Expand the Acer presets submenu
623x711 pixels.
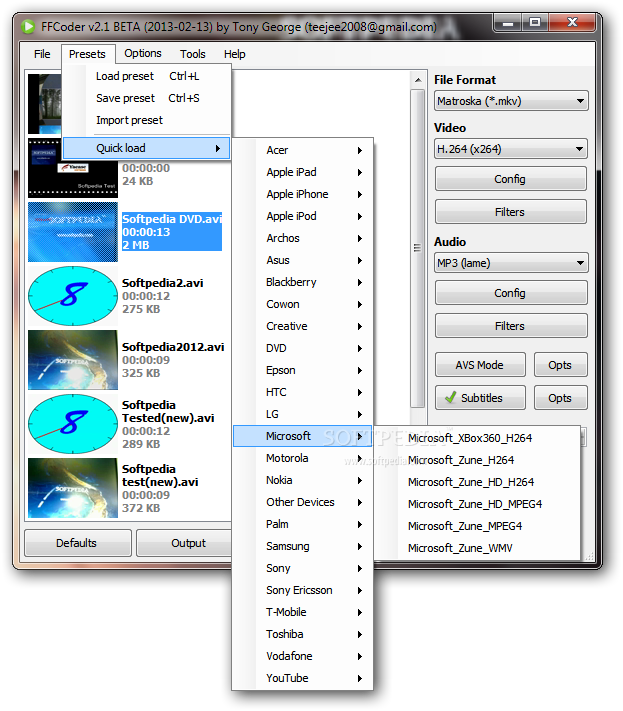302,150
